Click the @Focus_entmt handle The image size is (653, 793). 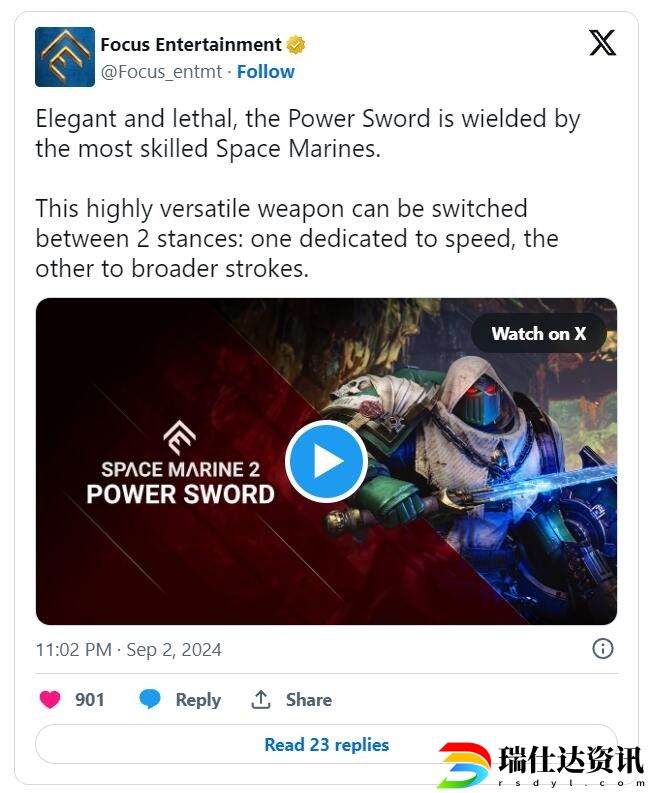coord(161,72)
